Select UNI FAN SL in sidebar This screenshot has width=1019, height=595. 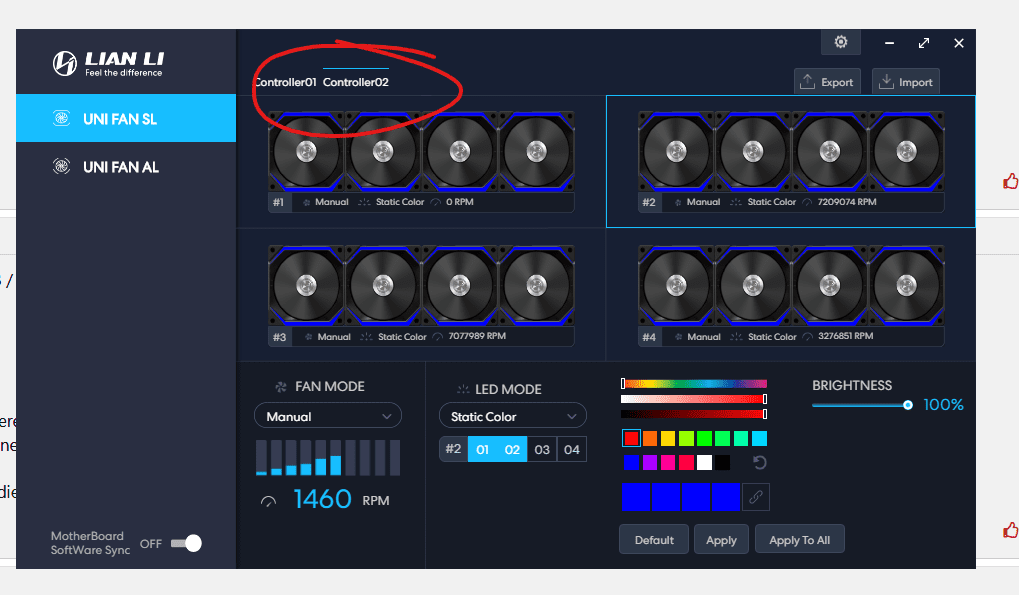pos(126,118)
